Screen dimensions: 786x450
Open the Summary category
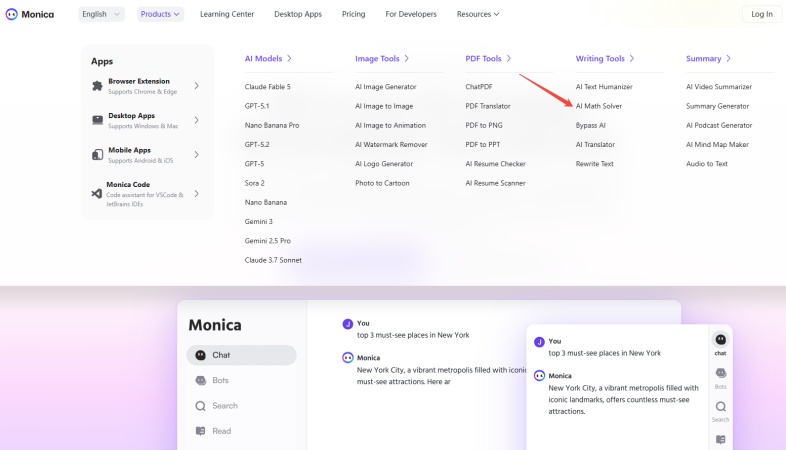(x=708, y=59)
